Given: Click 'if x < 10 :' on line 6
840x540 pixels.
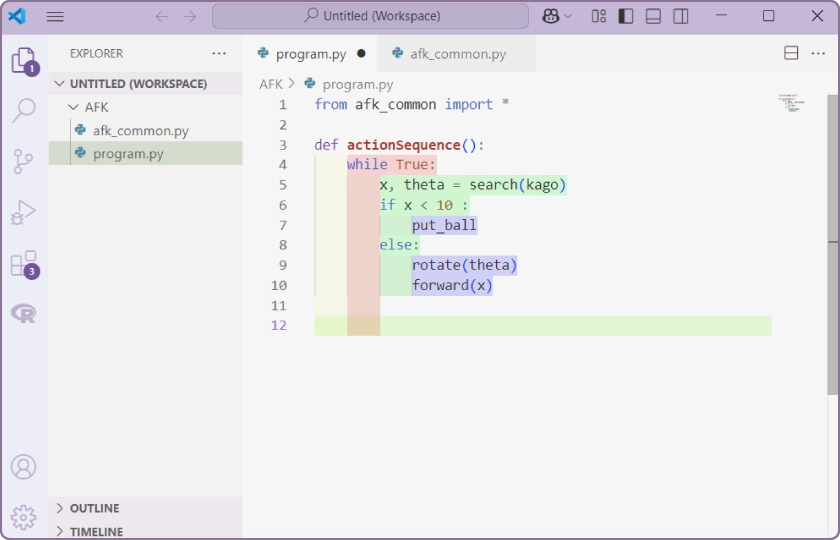Looking at the screenshot, I should point(424,205).
